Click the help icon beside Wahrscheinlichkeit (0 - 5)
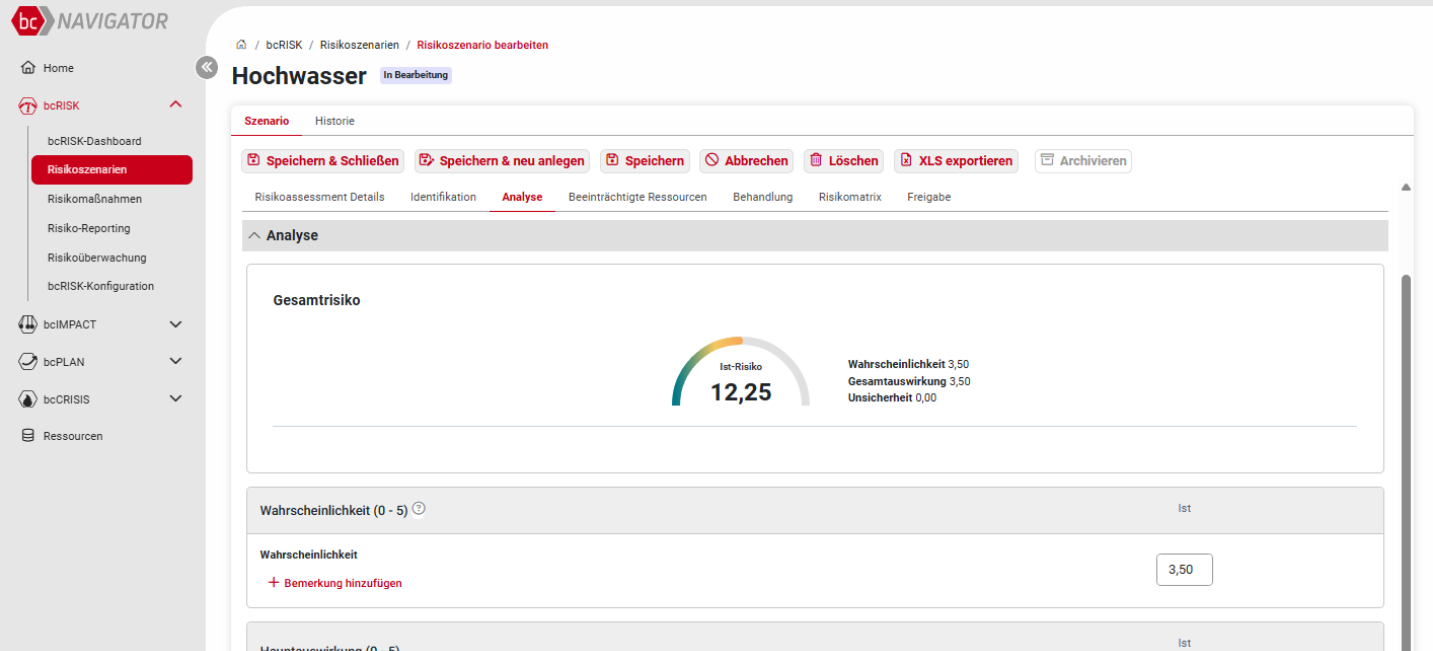This screenshot has width=1433, height=651. [x=418, y=509]
